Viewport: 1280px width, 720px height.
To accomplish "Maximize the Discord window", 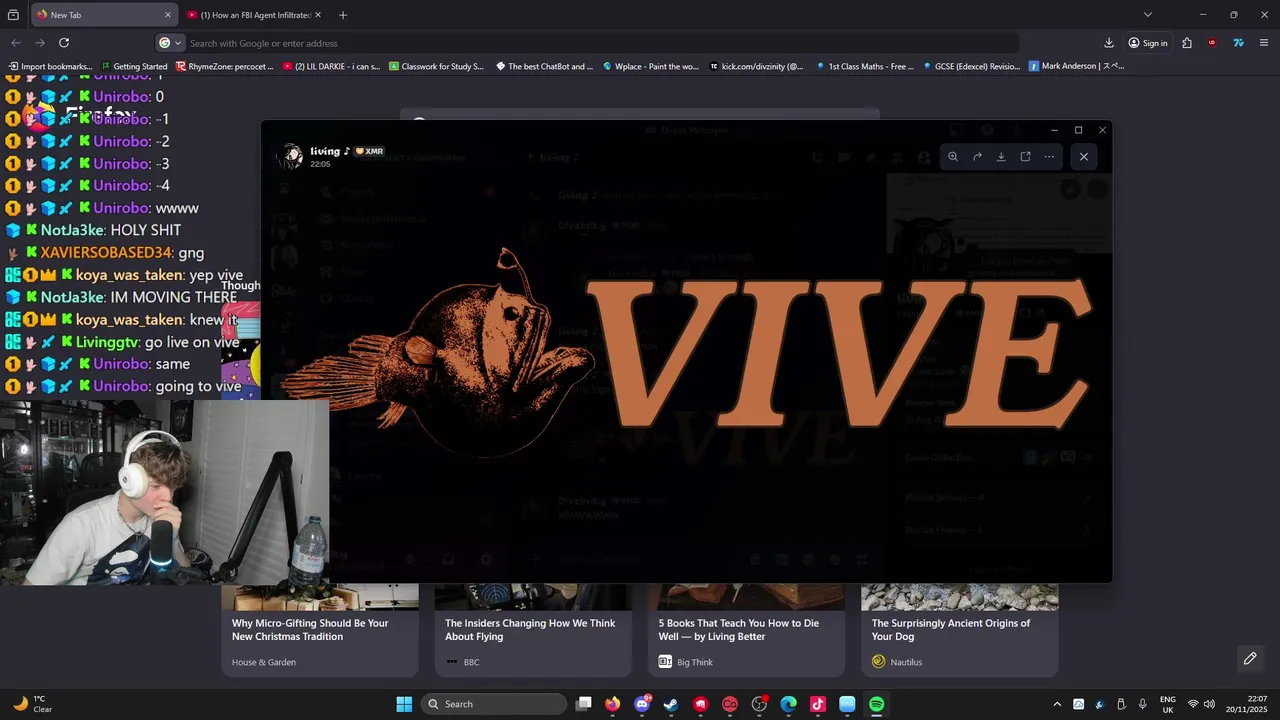I will click(x=1078, y=130).
